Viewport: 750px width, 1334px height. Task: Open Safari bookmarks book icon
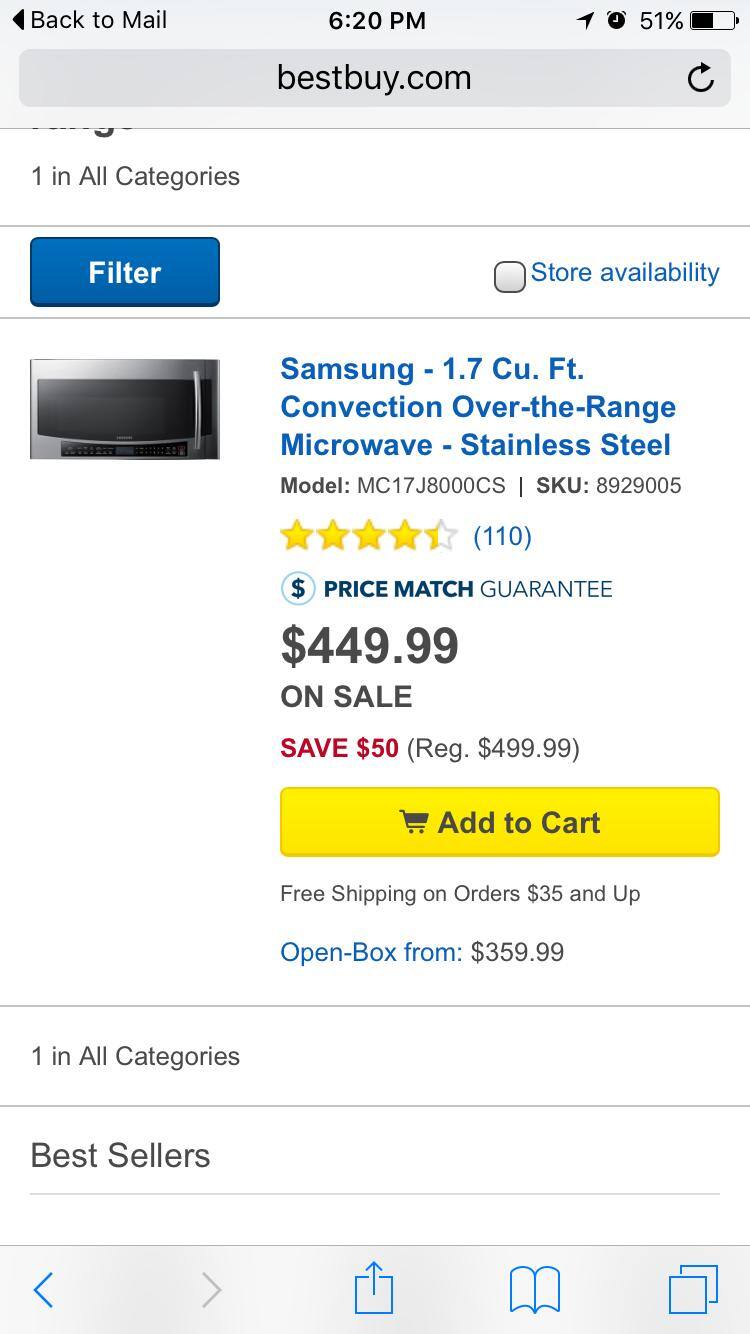click(x=535, y=1290)
